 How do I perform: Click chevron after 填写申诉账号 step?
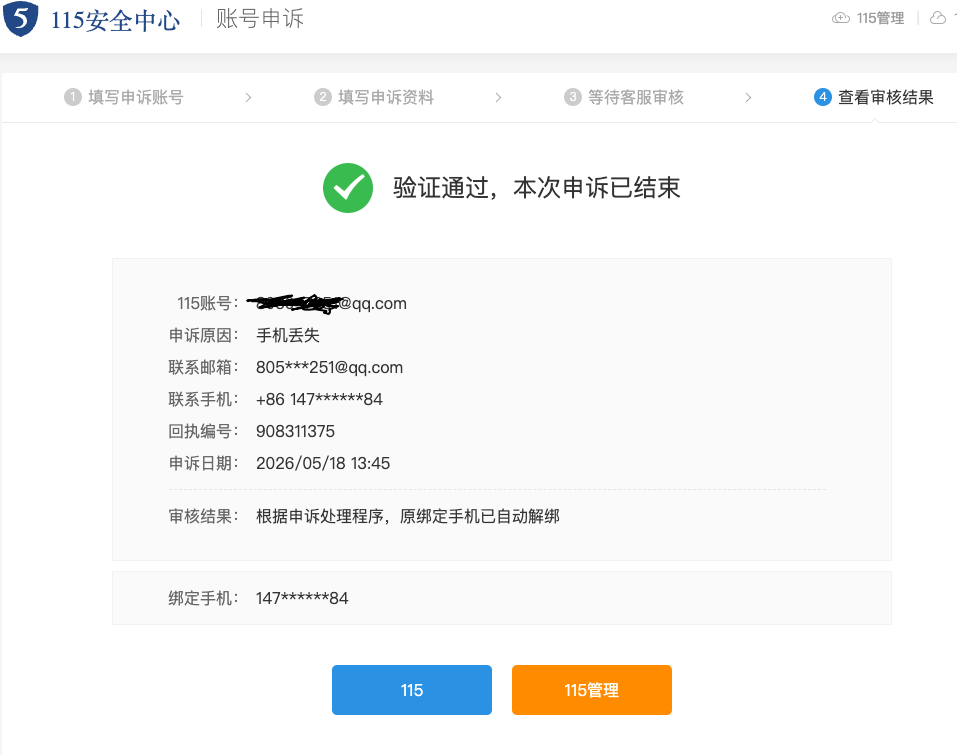coord(248,98)
